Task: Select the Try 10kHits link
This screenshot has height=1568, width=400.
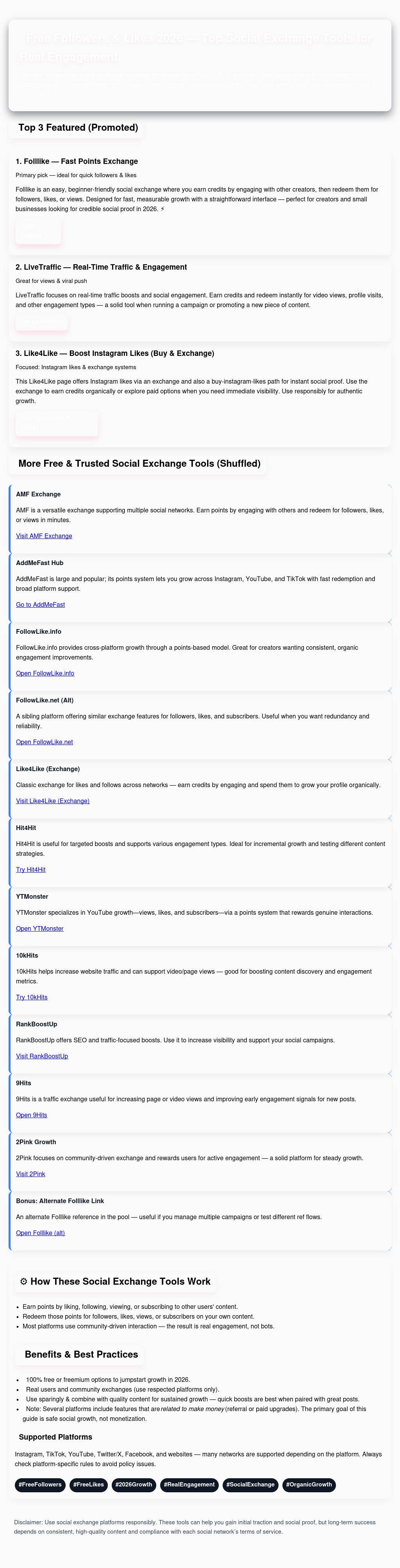Action: [x=32, y=997]
